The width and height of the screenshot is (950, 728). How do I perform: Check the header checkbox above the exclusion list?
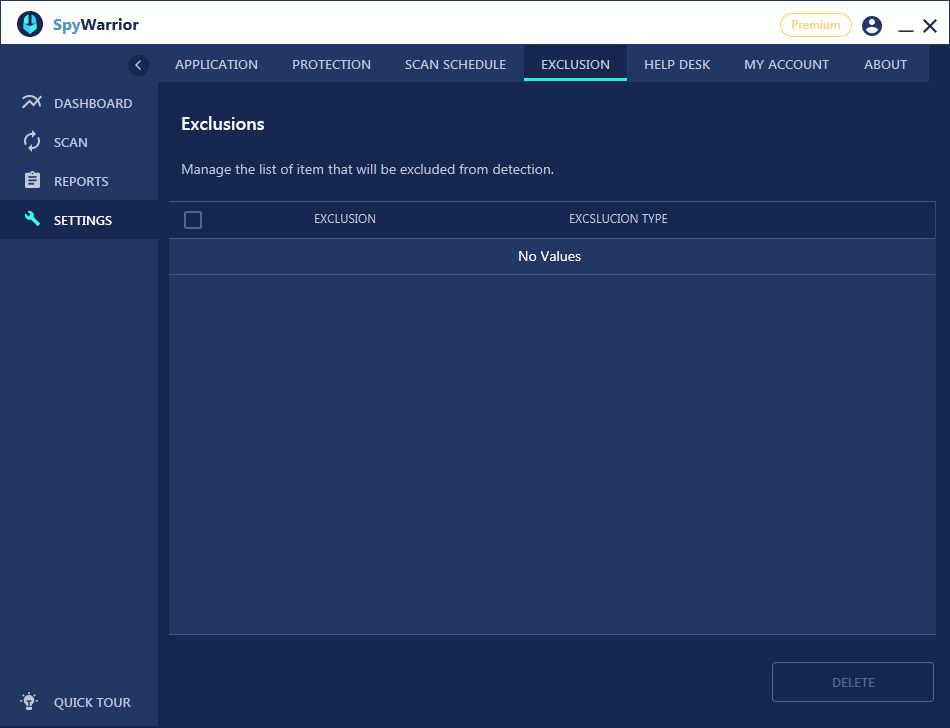[193, 219]
